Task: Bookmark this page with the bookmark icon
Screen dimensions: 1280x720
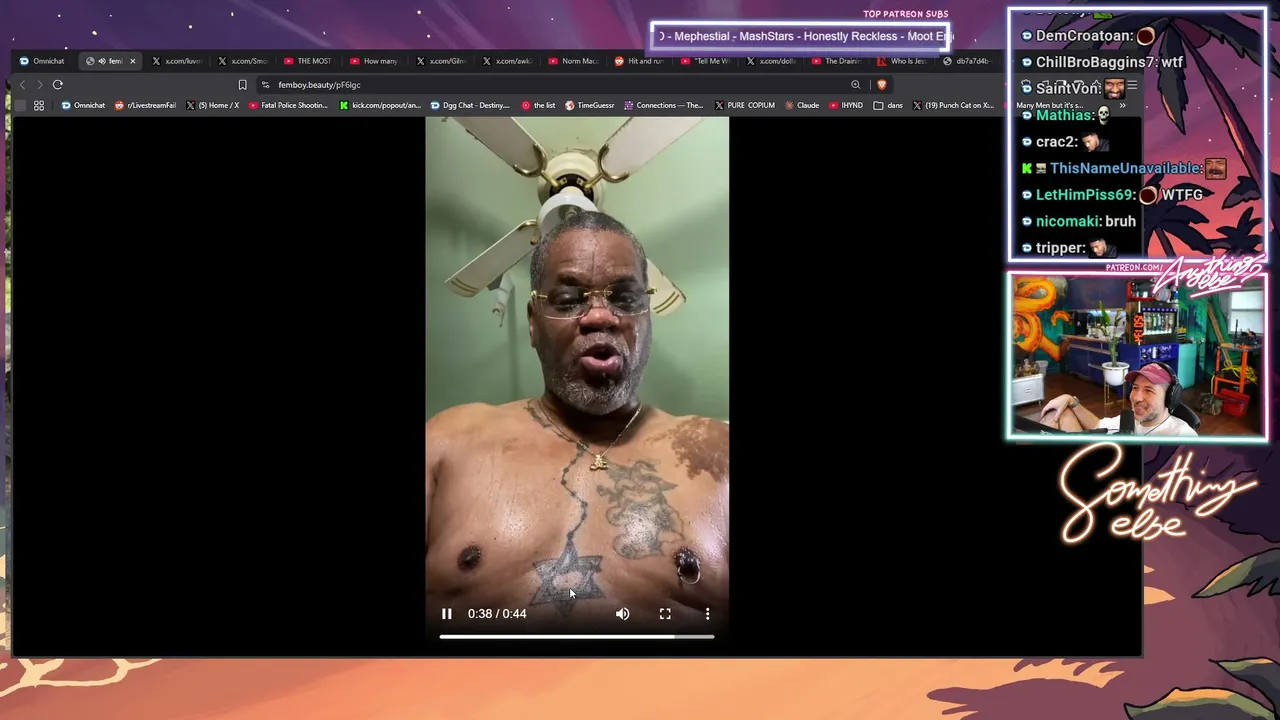Action: (242, 85)
